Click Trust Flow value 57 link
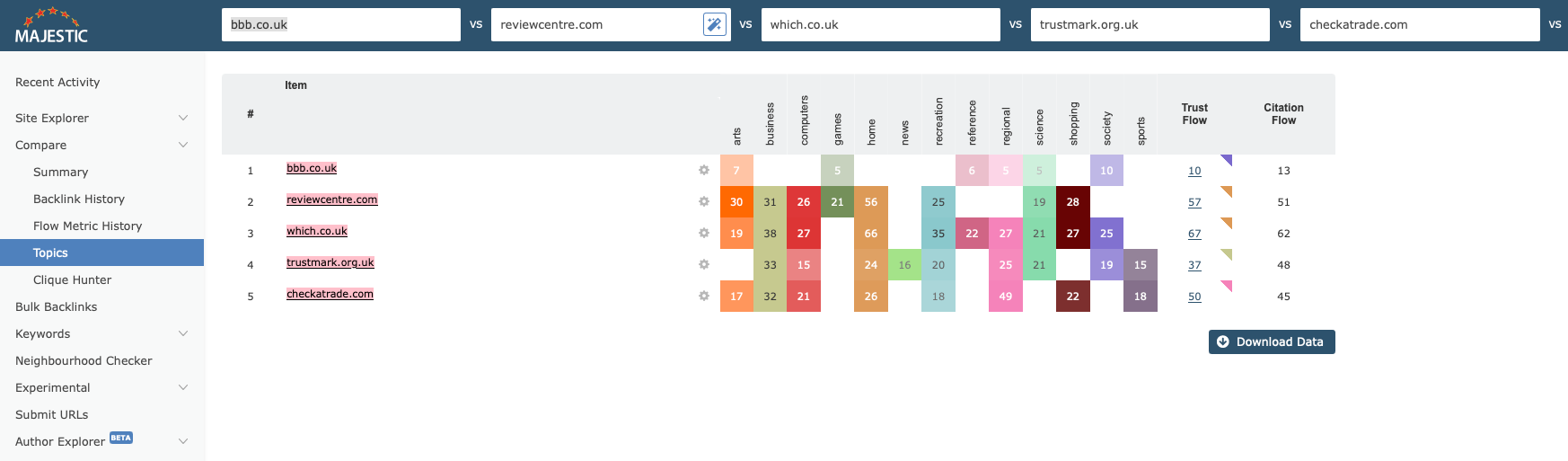Viewport: 1568px width, 461px height. (1194, 202)
